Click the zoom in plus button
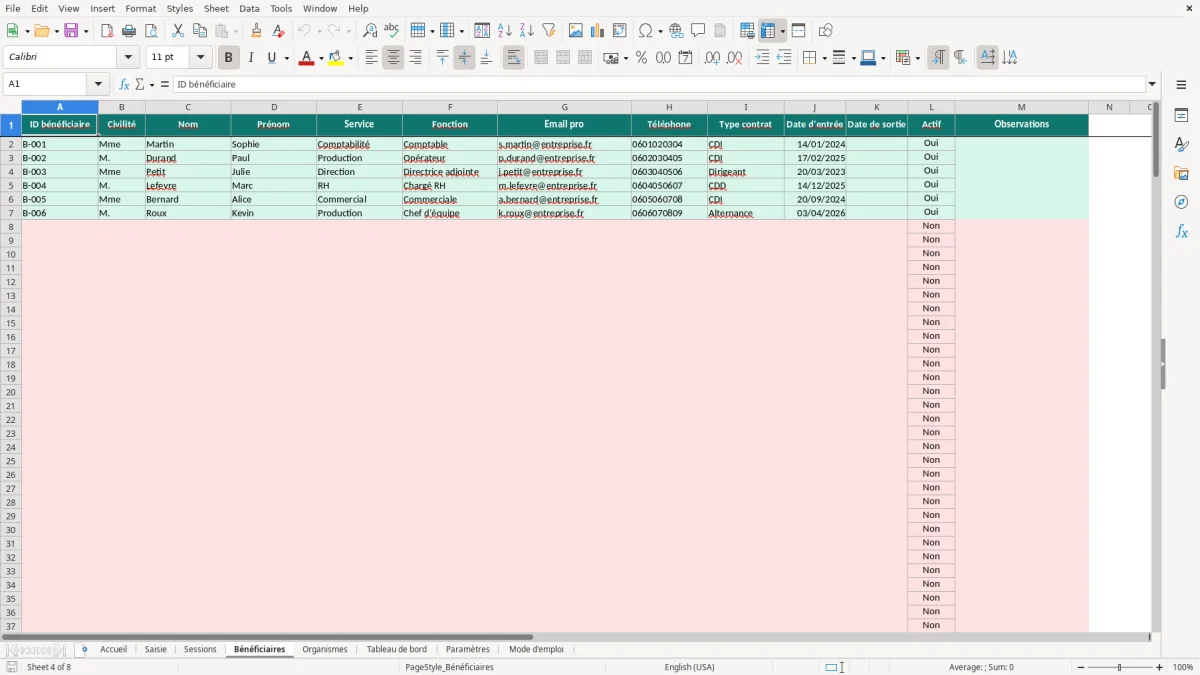1200x675 pixels. [x=1160, y=667]
